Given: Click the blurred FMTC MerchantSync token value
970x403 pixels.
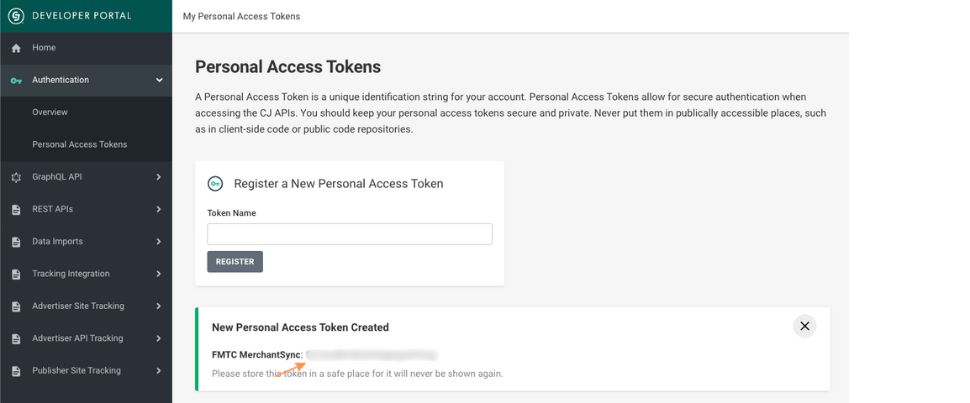Looking at the screenshot, I should coord(371,354).
